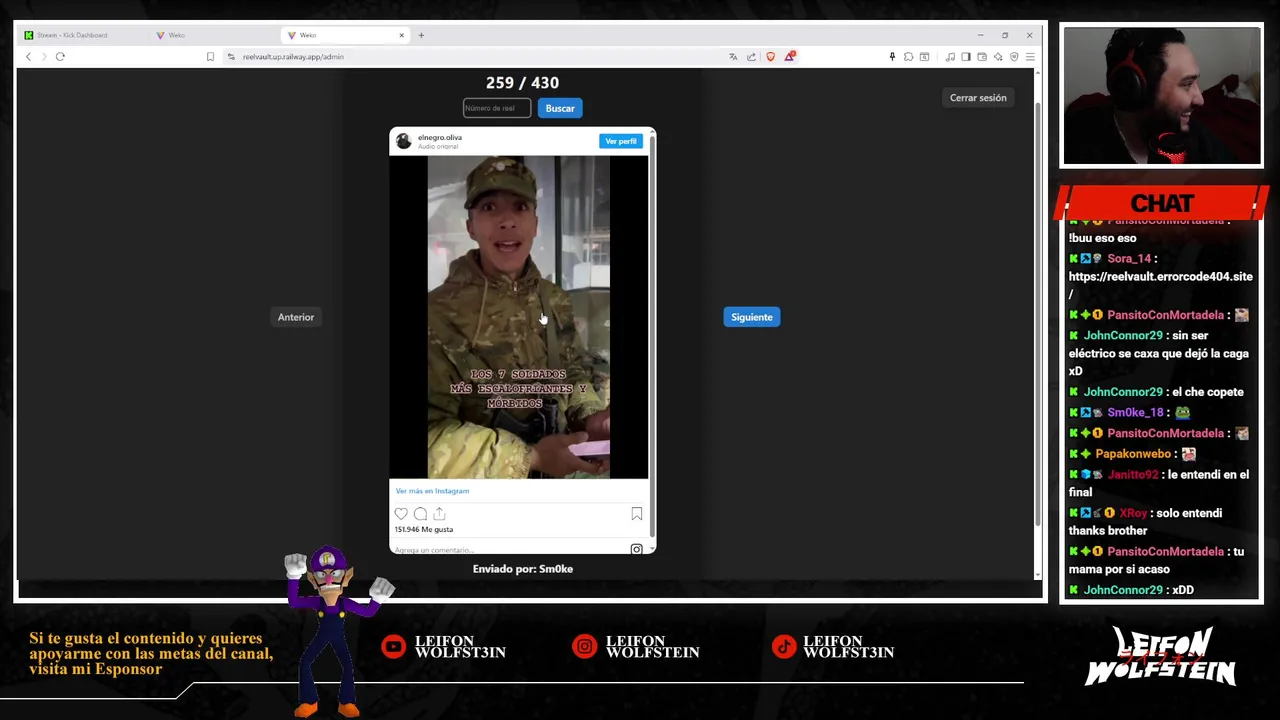Screen dimensions: 1280x720
Task: Close the active Weko tab
Action: 402,35
